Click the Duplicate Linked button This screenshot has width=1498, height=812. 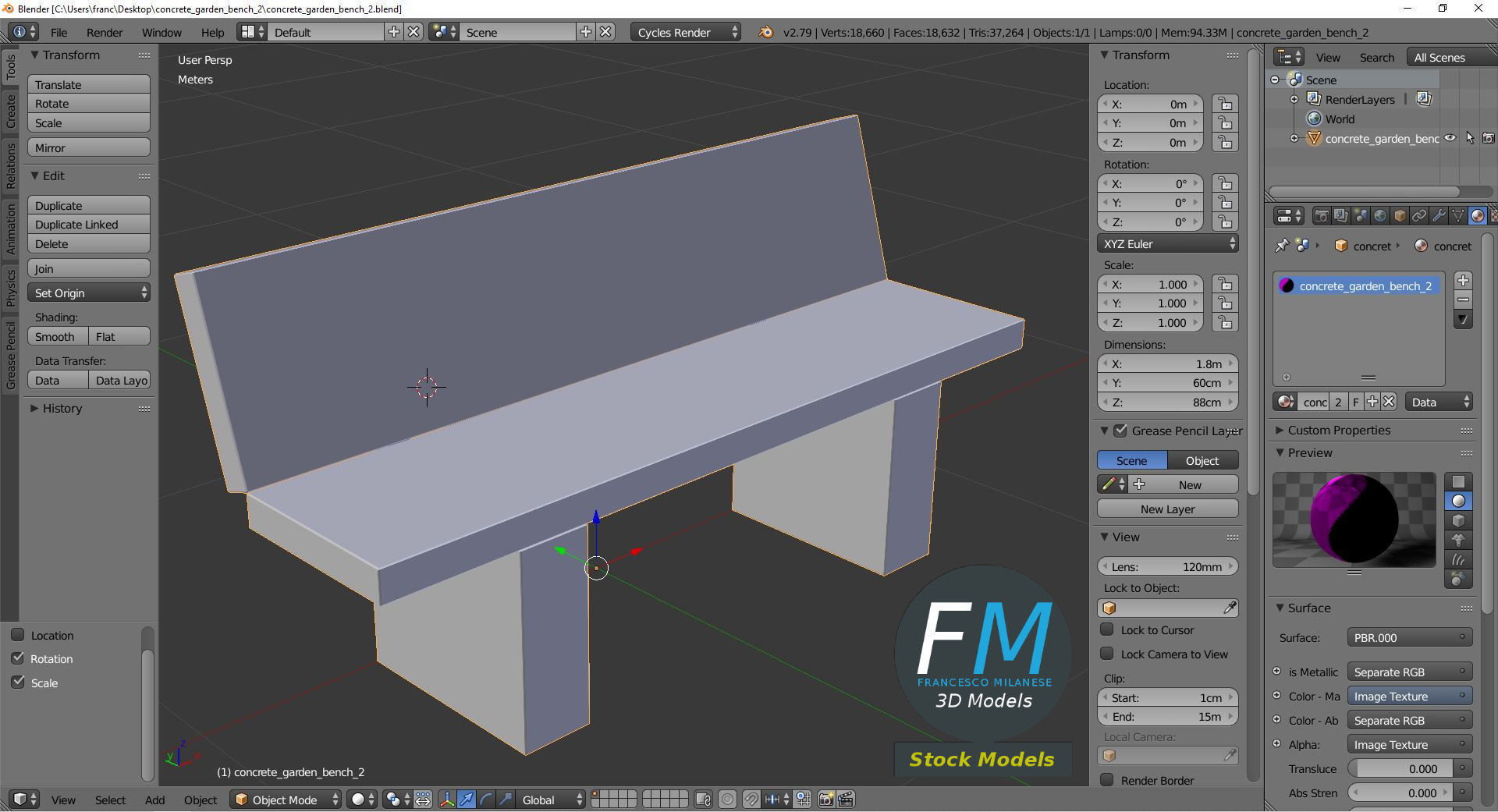click(x=89, y=224)
